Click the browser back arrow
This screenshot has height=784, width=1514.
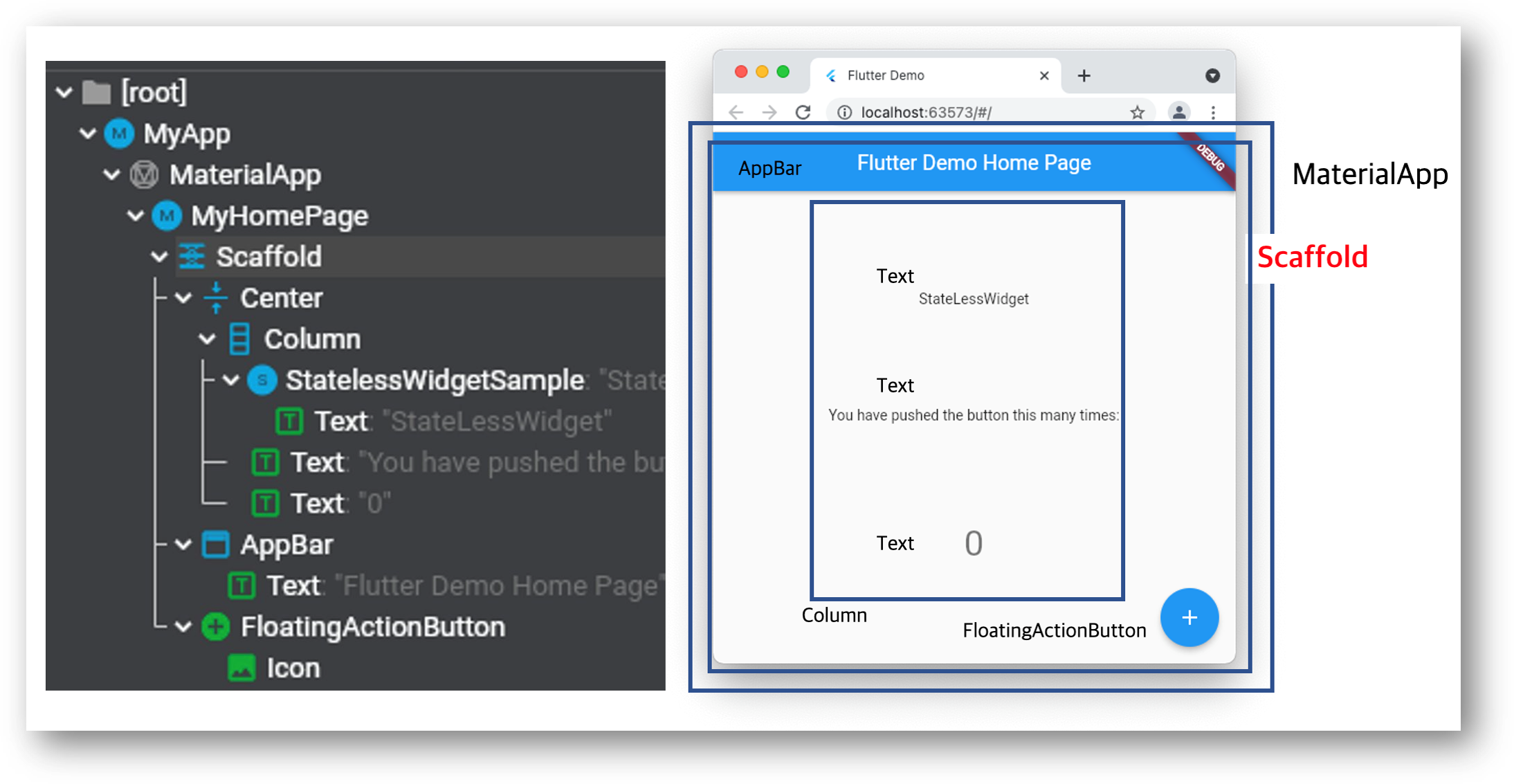[x=736, y=112]
